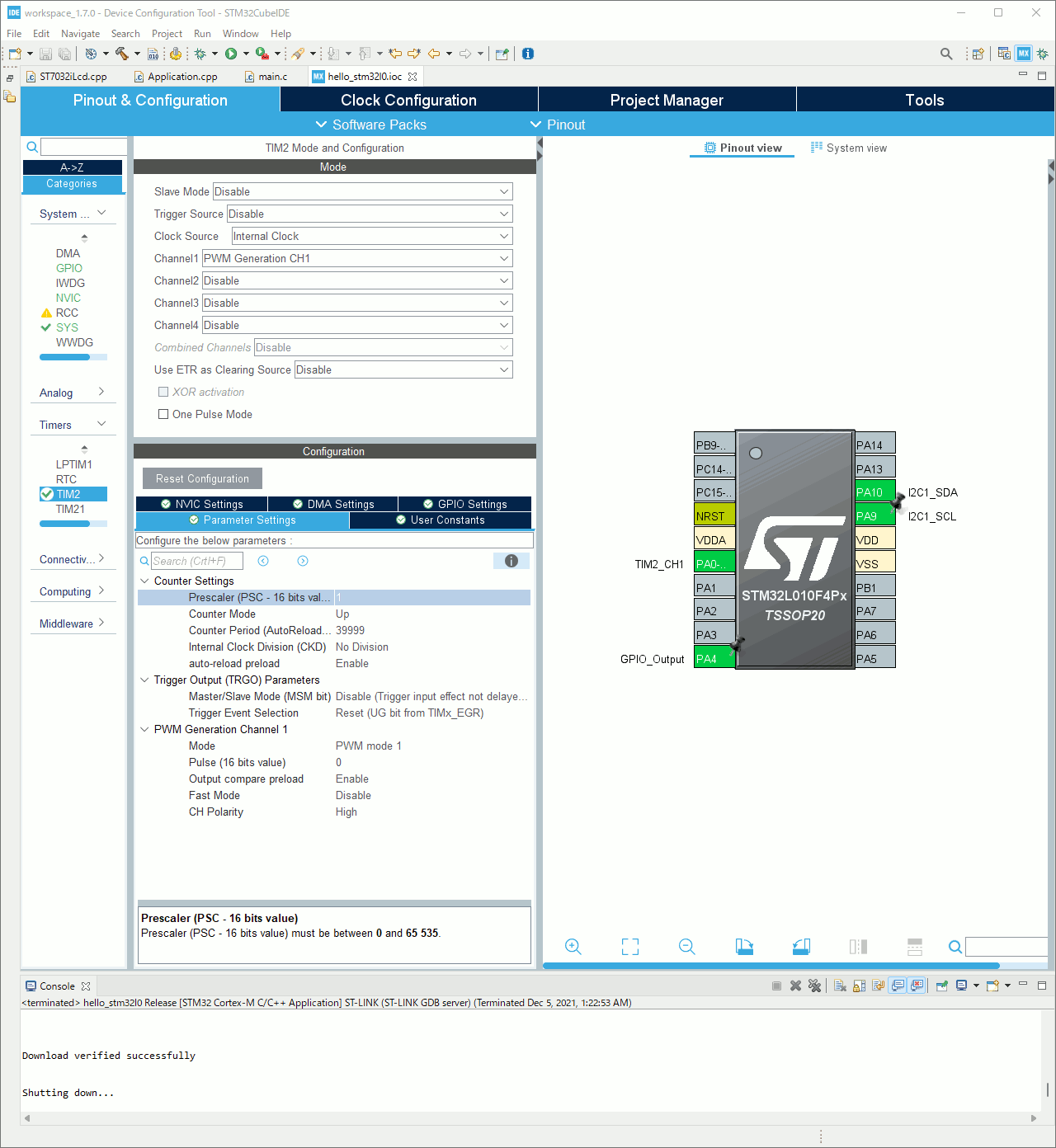Image resolution: width=1056 pixels, height=1148 pixels.
Task: Open the GPIO Settings tab
Action: pos(464,504)
